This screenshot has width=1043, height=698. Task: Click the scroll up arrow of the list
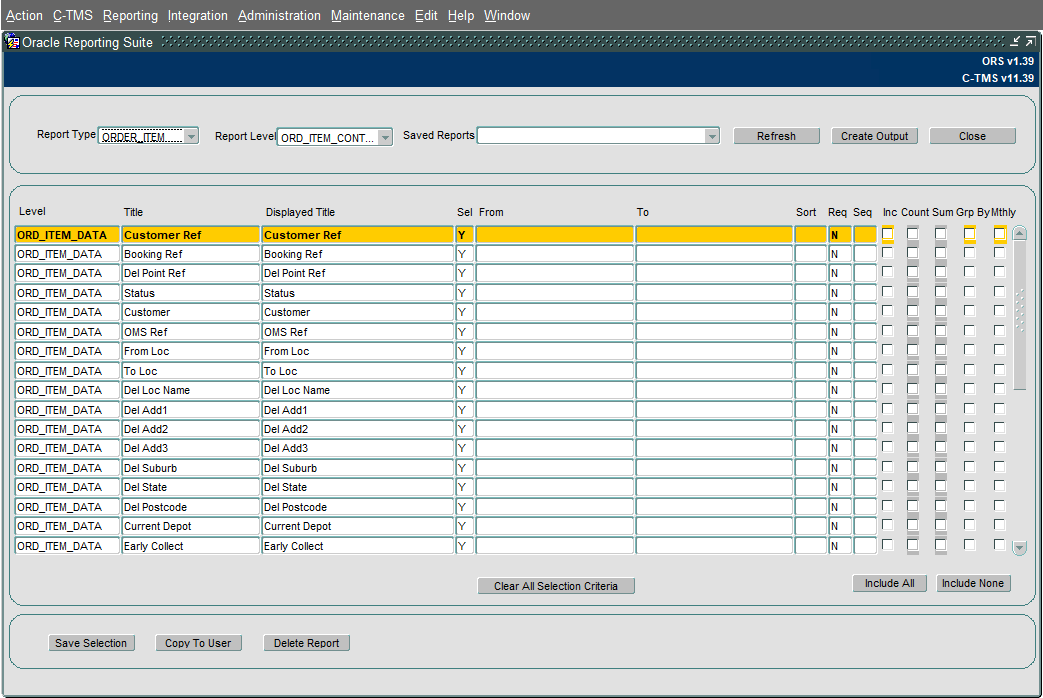pyautogui.click(x=1019, y=234)
